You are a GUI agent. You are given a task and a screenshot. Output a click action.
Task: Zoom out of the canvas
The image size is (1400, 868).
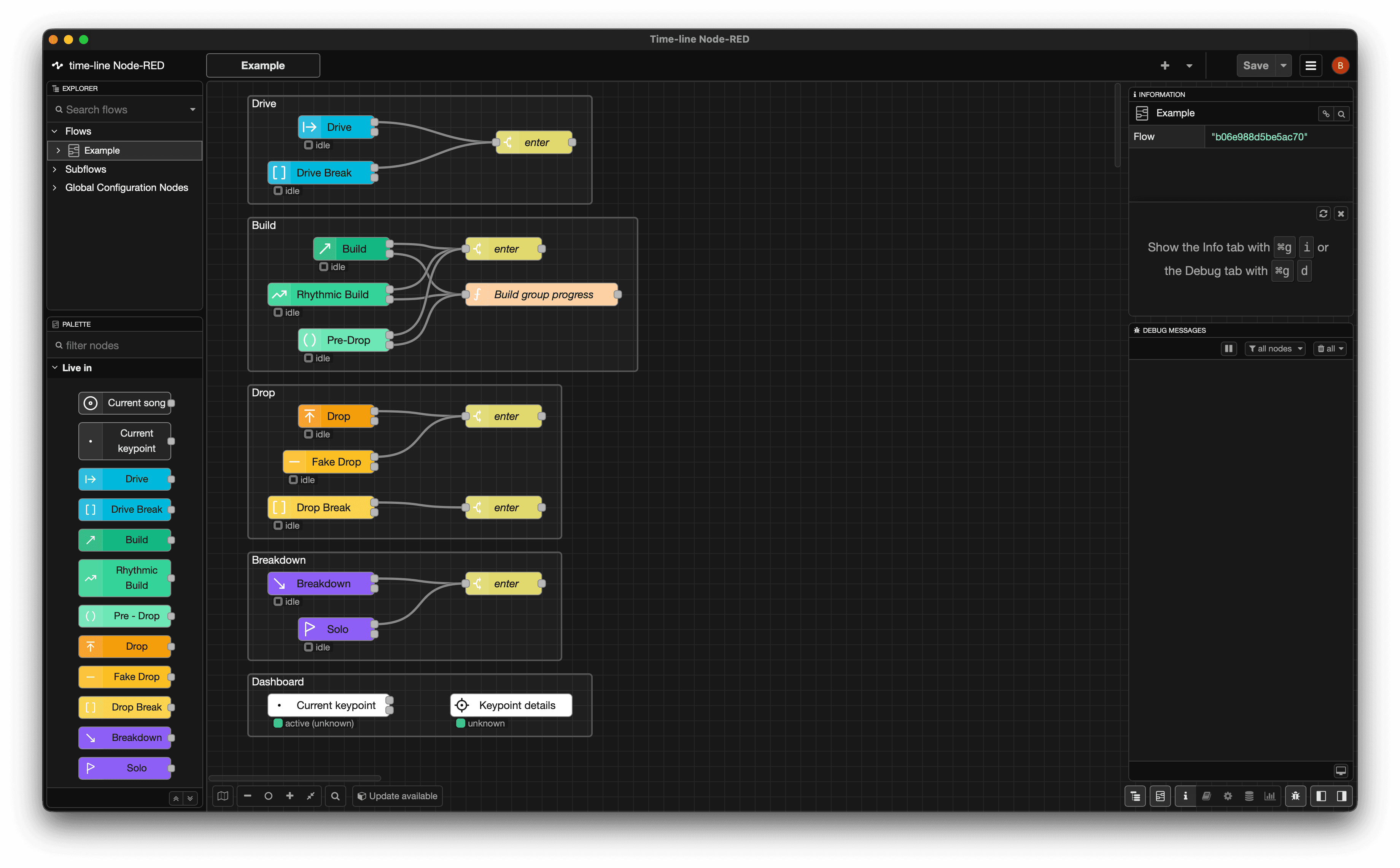tap(247, 796)
